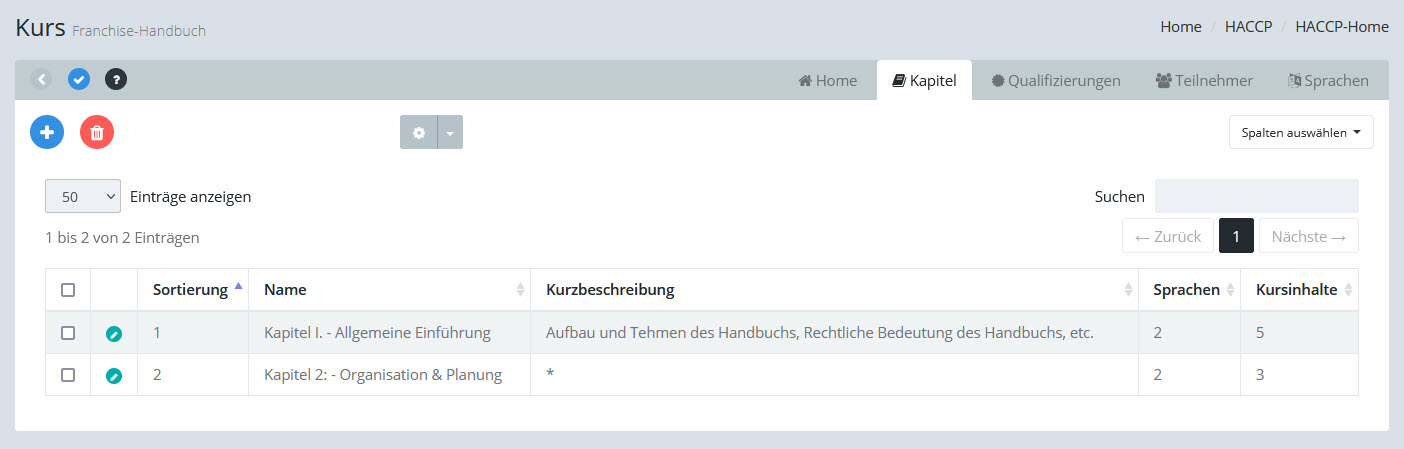This screenshot has width=1404, height=449.
Task: Edit Kapitel 2 using the pencil icon
Action: coord(114,375)
